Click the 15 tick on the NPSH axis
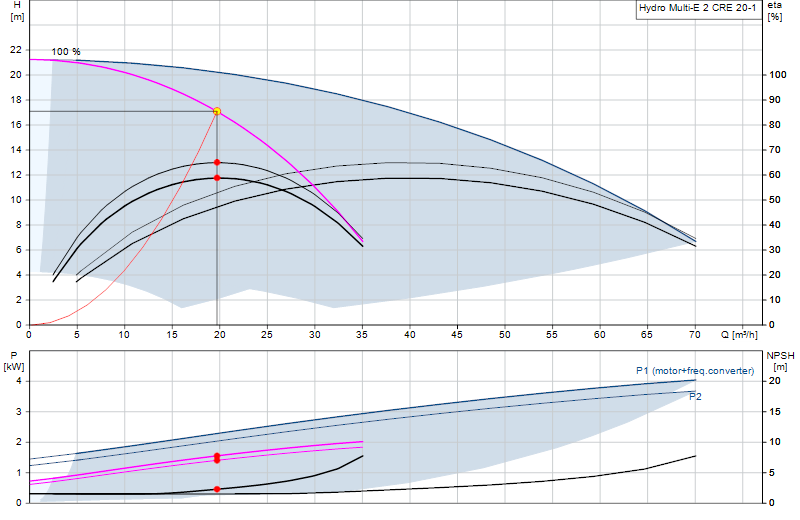The width and height of the screenshot is (800, 520). [x=774, y=411]
